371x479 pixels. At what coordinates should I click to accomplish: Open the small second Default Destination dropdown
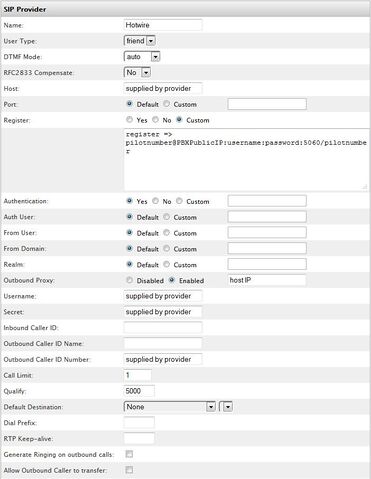(x=226, y=407)
